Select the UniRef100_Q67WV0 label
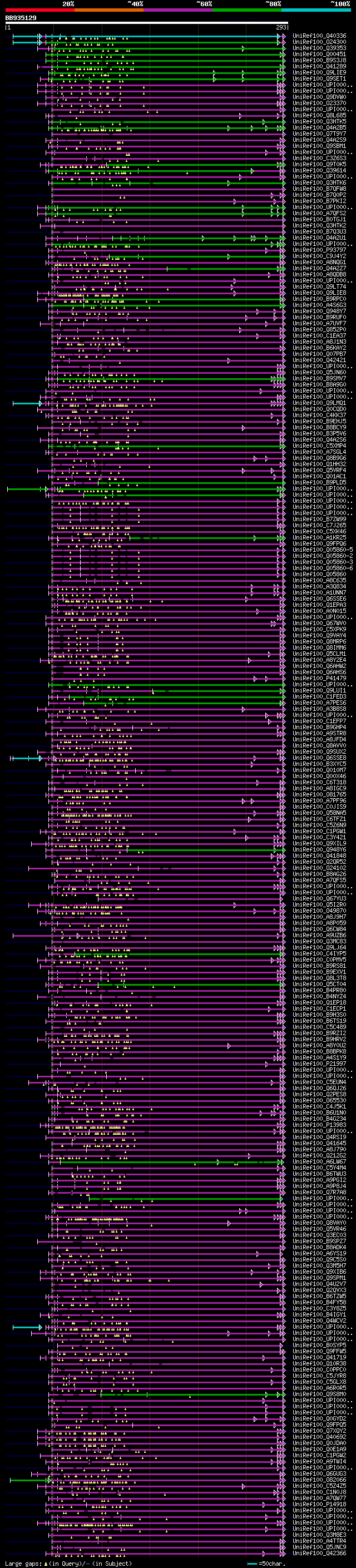Screen dimensions: 356x1568 [319, 624]
